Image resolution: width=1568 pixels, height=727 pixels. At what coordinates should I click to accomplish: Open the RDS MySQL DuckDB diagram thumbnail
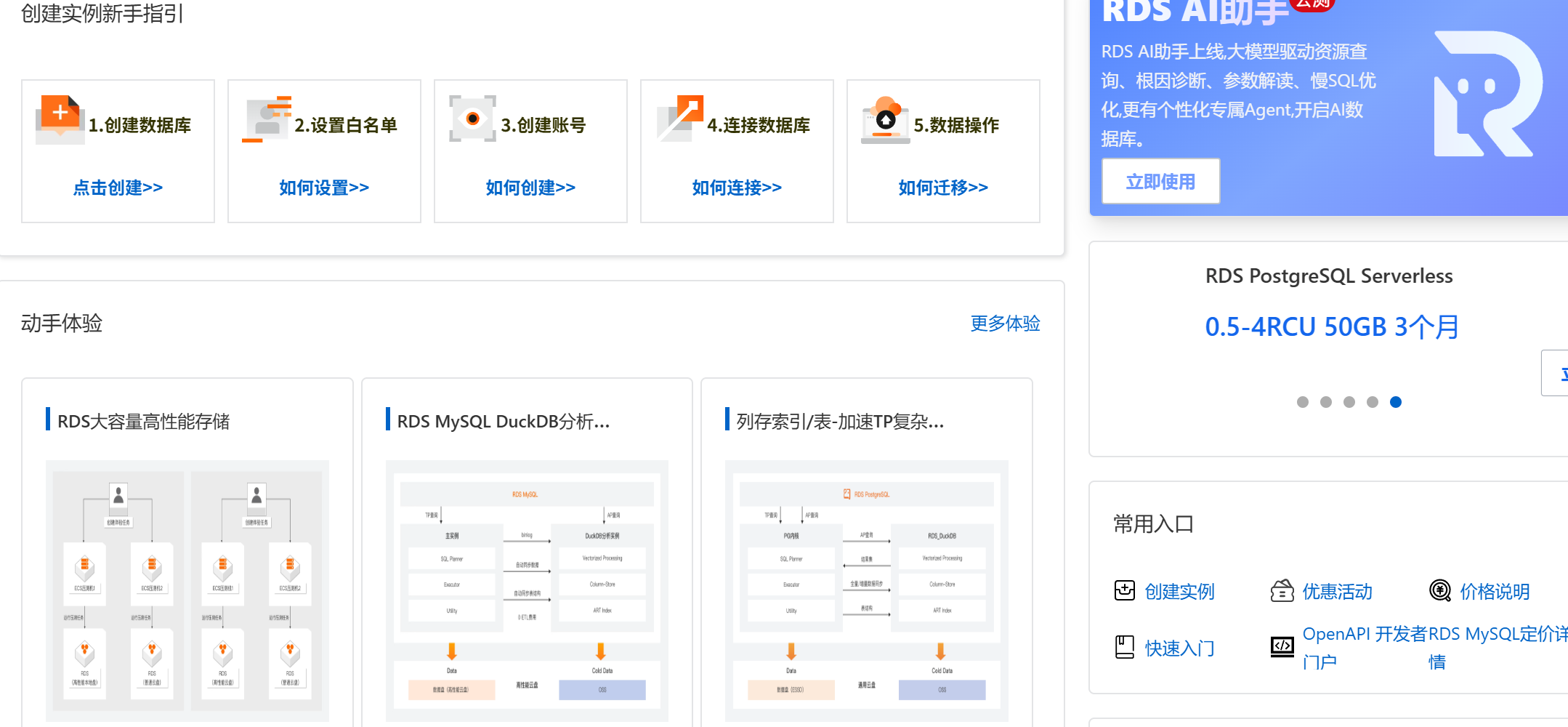pyautogui.click(x=527, y=590)
